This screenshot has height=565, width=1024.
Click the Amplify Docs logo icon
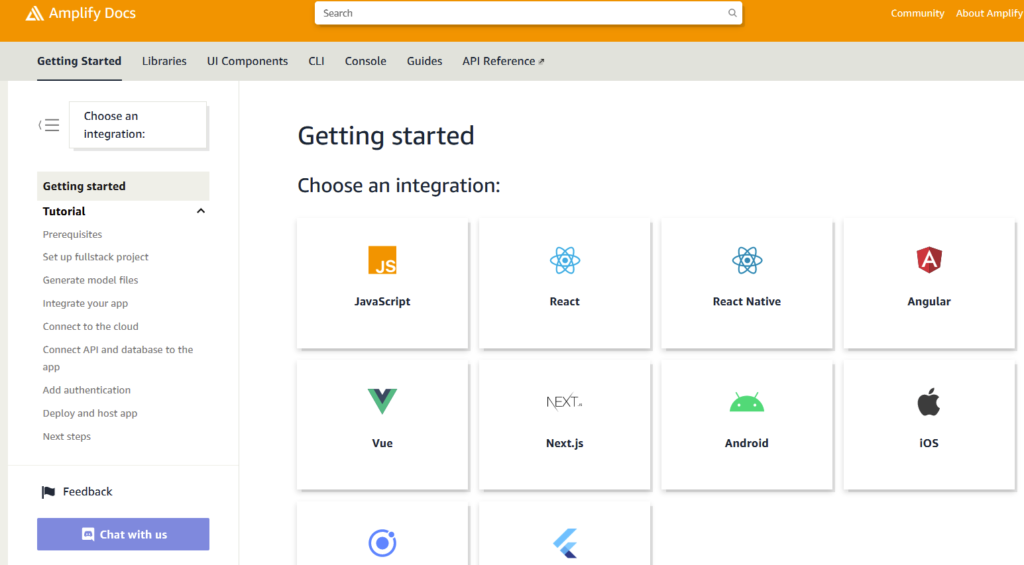pos(34,13)
